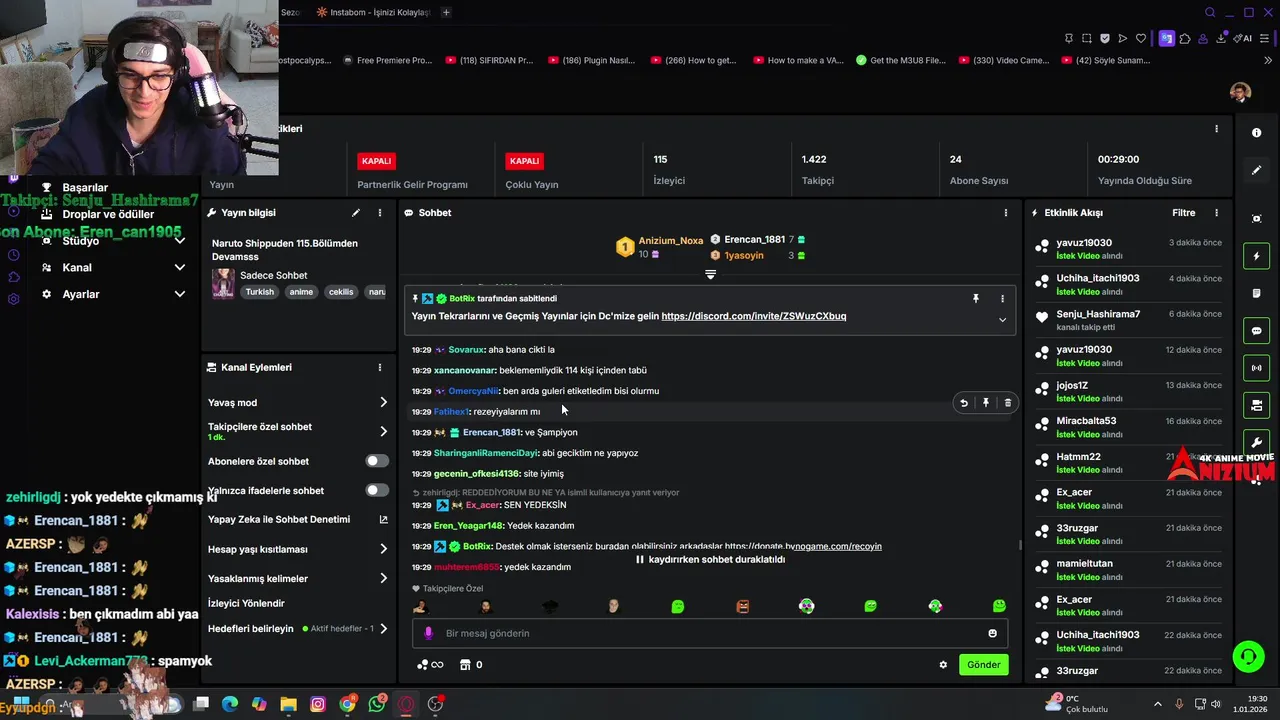Viewport: 1280px width, 720px height.
Task: Edit stream info with pencil icon
Action: pyautogui.click(x=355, y=213)
